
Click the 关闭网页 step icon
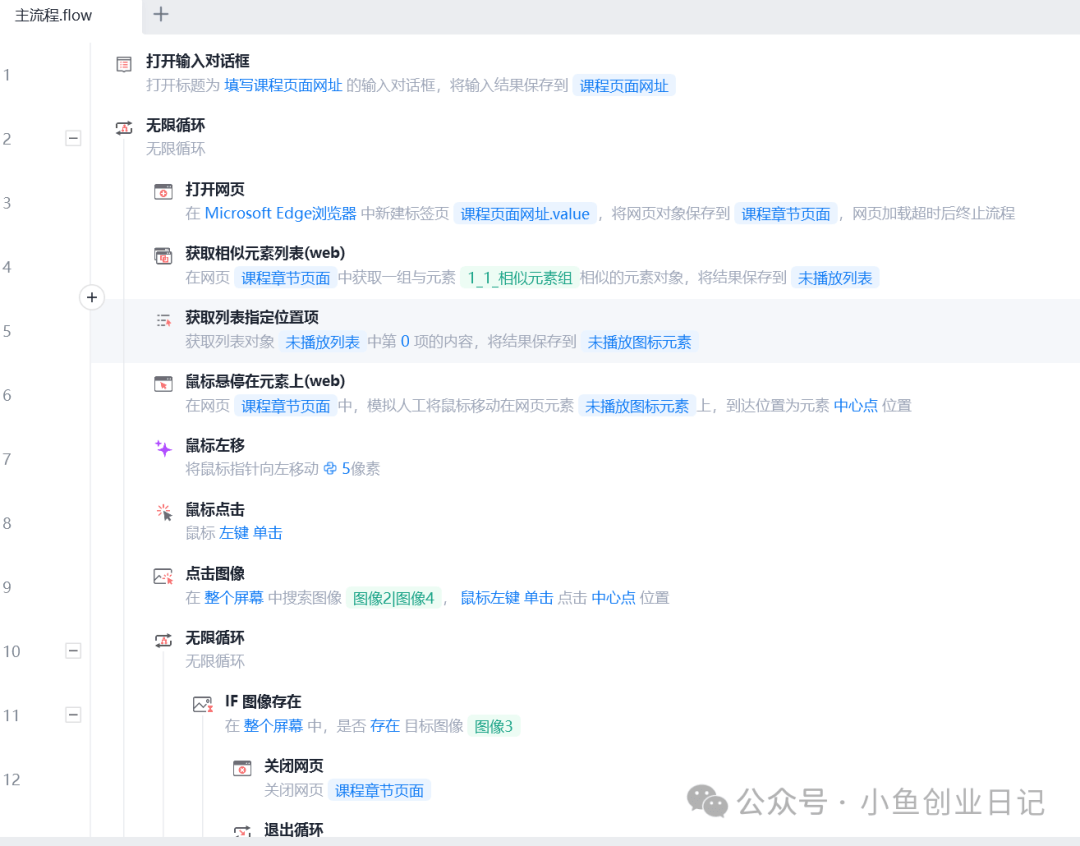[x=242, y=768]
